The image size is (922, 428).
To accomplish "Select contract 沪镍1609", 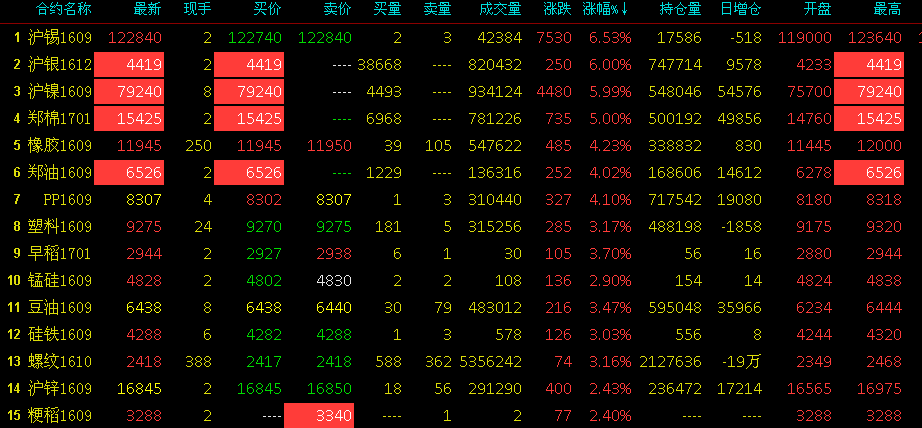I will 60,92.
